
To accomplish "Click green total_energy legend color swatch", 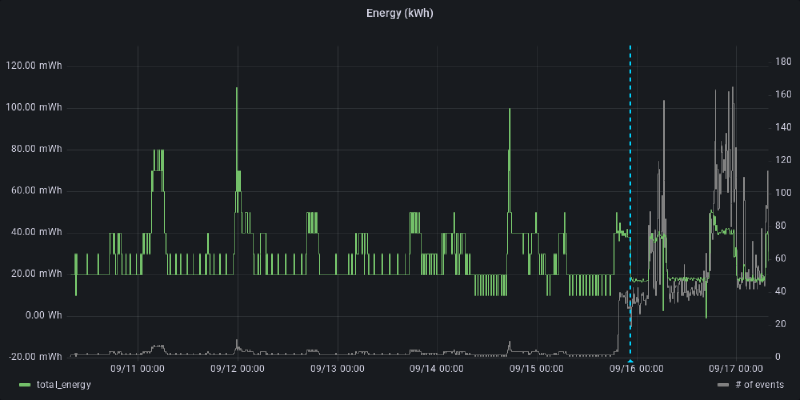I will pos(24,385).
